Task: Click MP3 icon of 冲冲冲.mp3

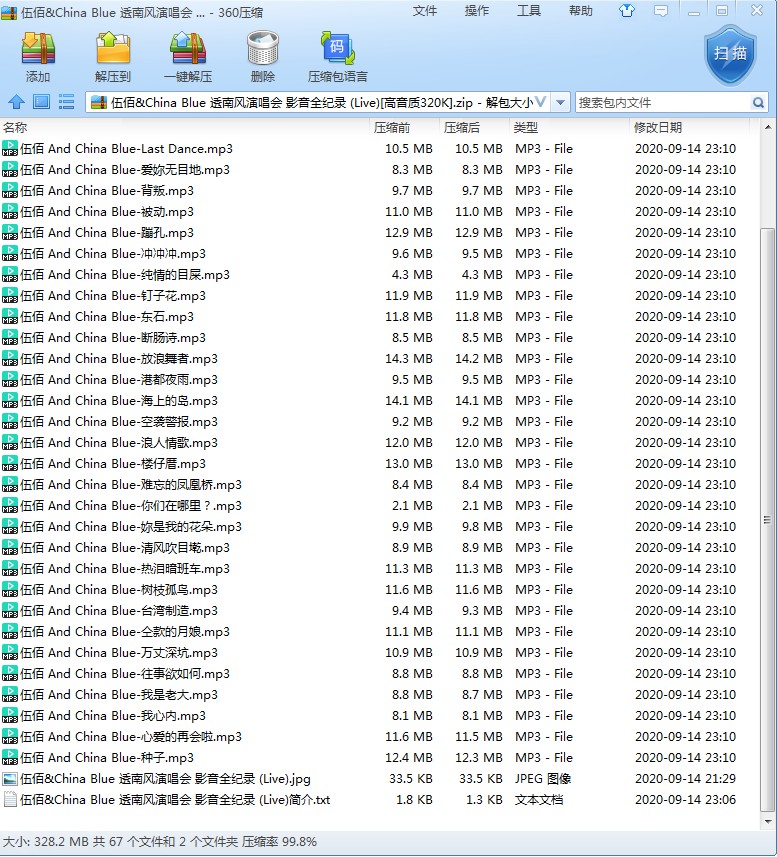Action: [10, 254]
